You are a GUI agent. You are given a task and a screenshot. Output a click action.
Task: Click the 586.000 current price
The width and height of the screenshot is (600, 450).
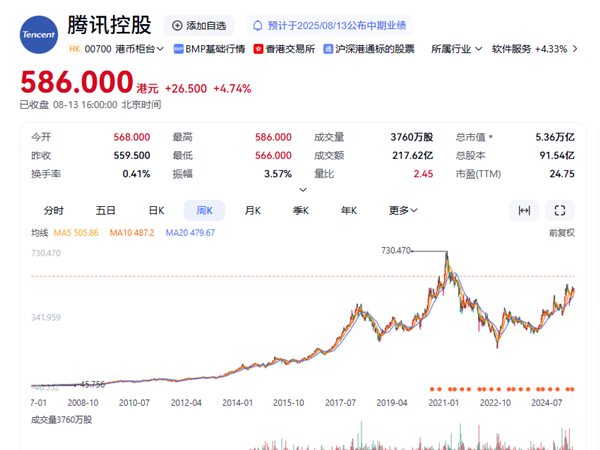point(77,82)
